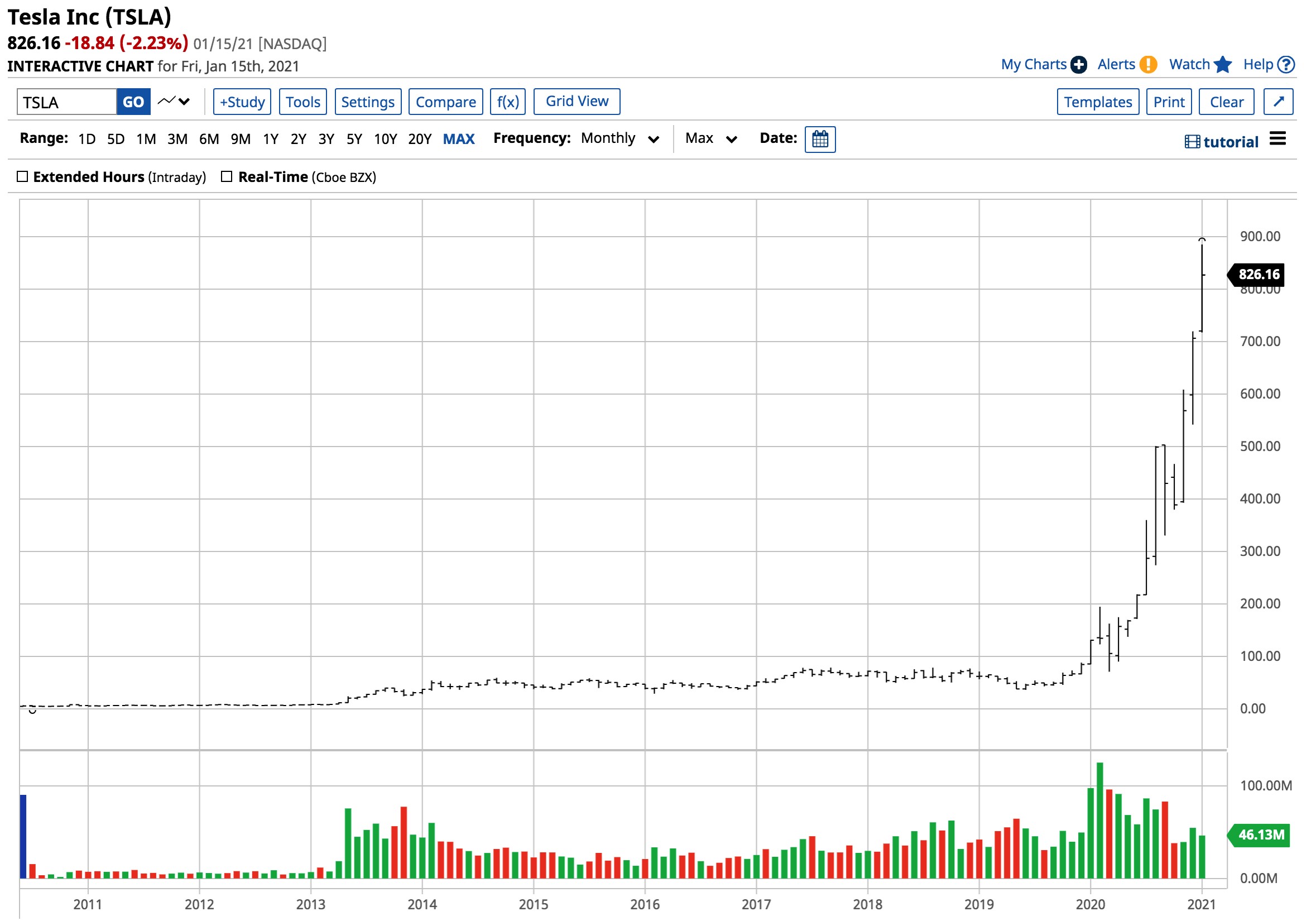Select the 5Y range
1316x921 pixels.
(x=354, y=140)
